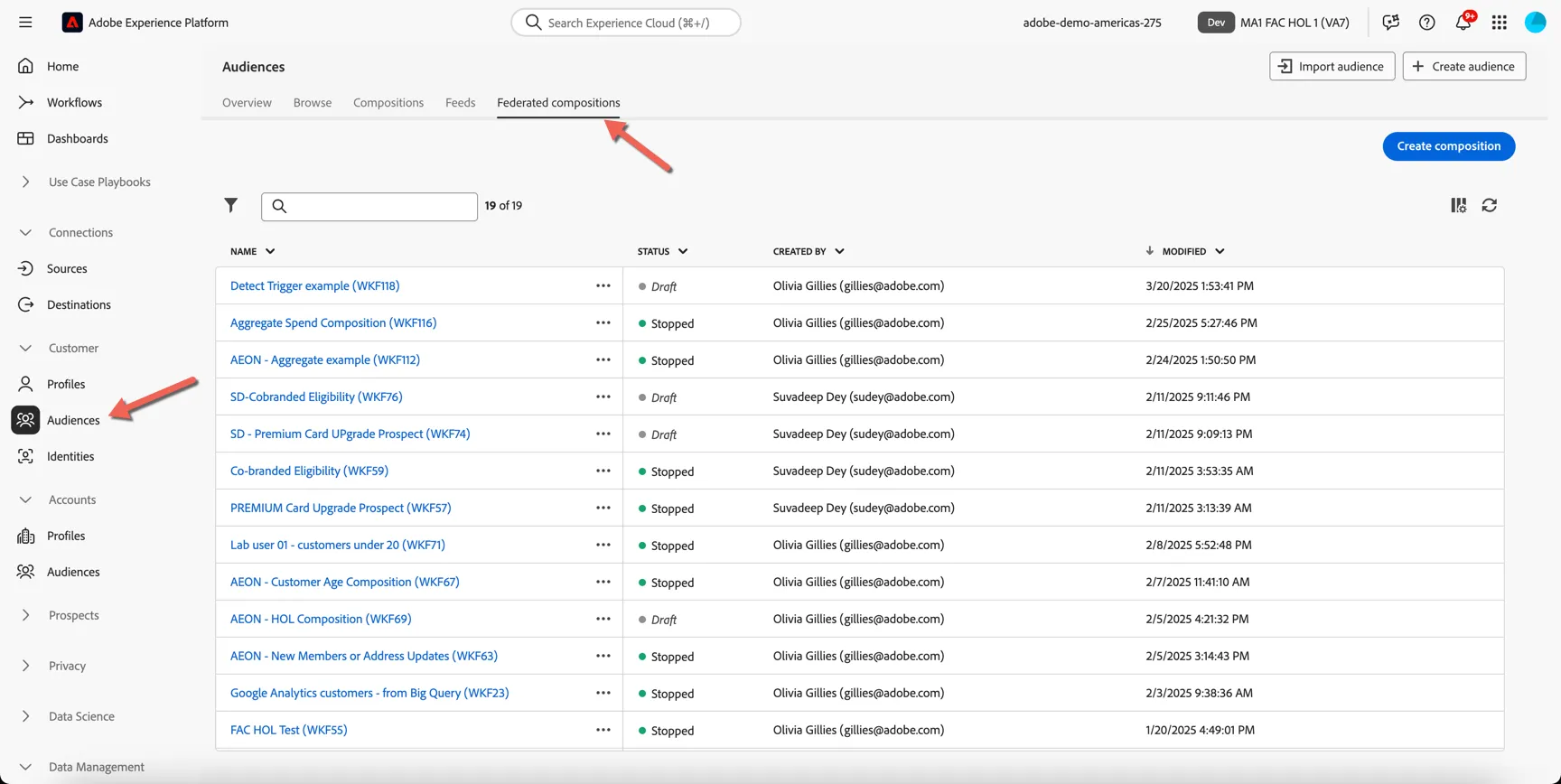Click the Adobe Experience Platform logo
The image size is (1561, 784).
click(x=72, y=23)
